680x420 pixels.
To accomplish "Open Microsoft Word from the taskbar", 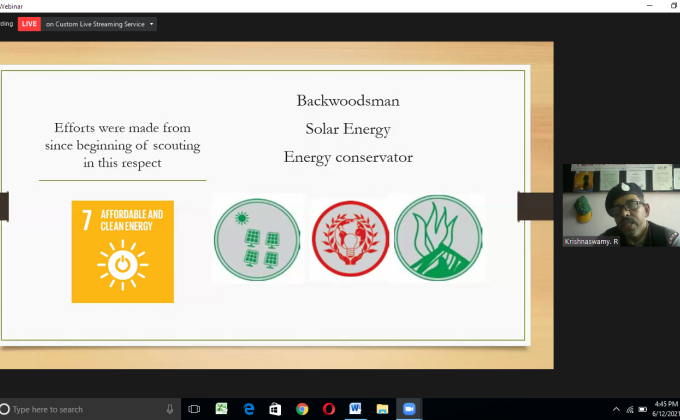I will [355, 409].
